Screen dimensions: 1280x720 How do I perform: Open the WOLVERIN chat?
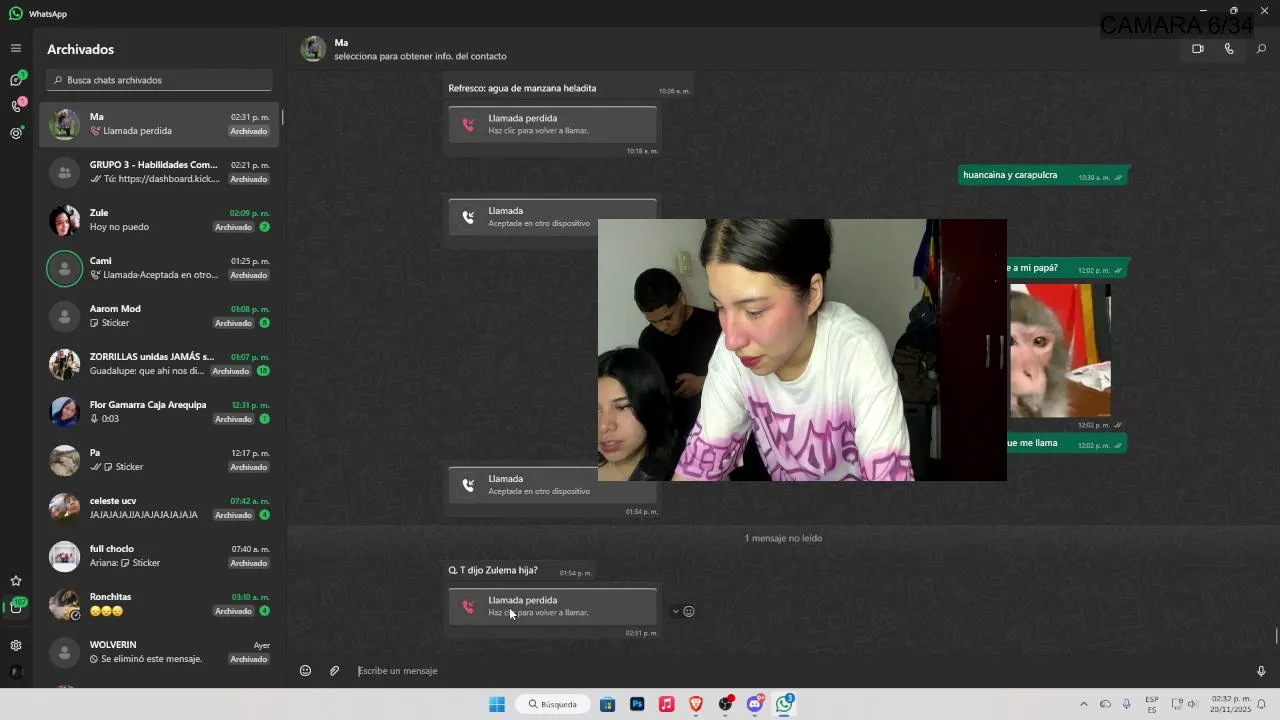tap(160, 652)
